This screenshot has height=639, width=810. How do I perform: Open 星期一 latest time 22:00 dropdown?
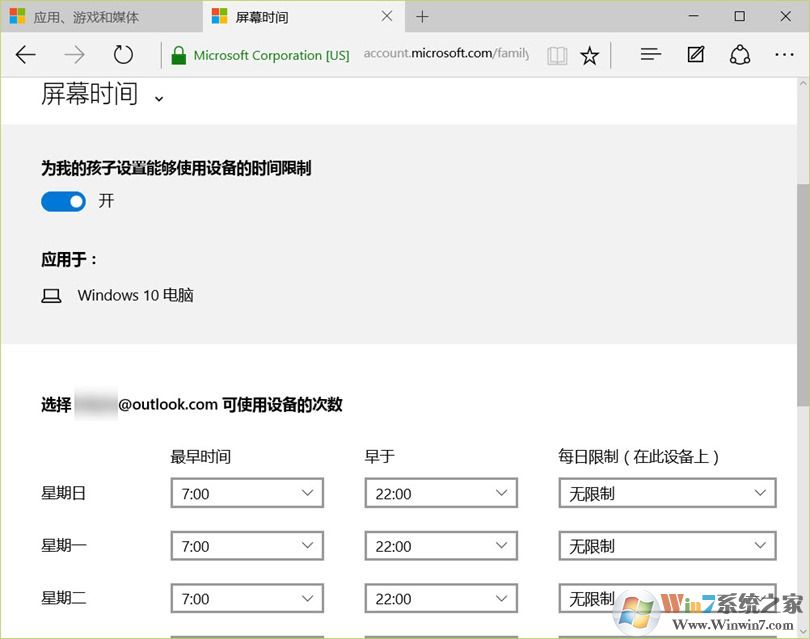[441, 546]
